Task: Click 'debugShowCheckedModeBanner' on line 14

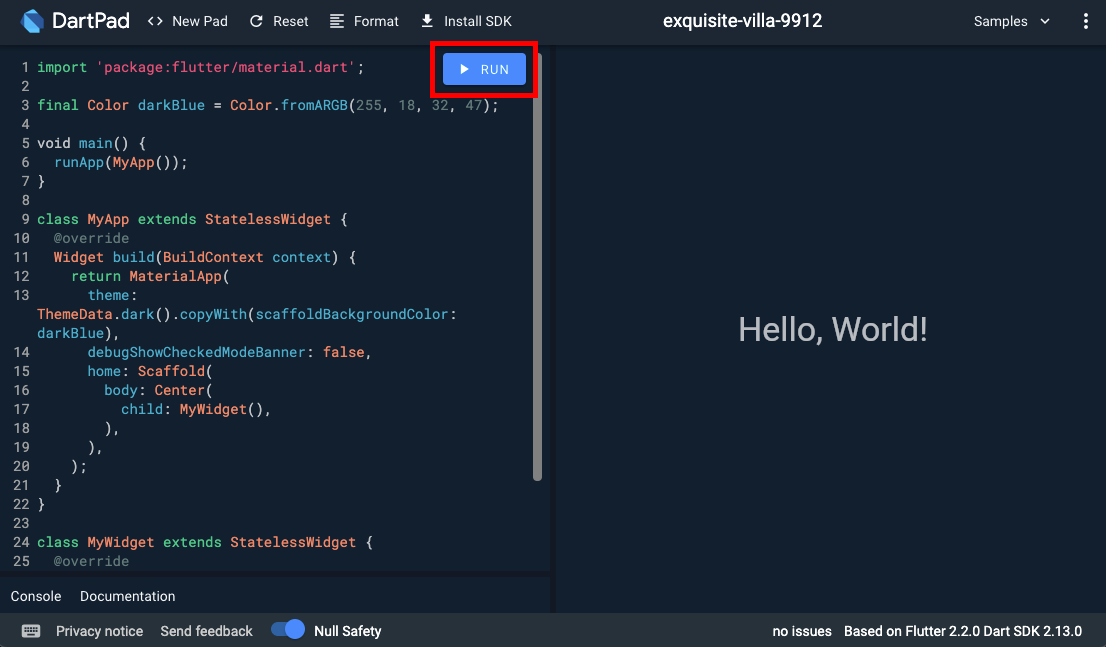Action: [x=197, y=352]
